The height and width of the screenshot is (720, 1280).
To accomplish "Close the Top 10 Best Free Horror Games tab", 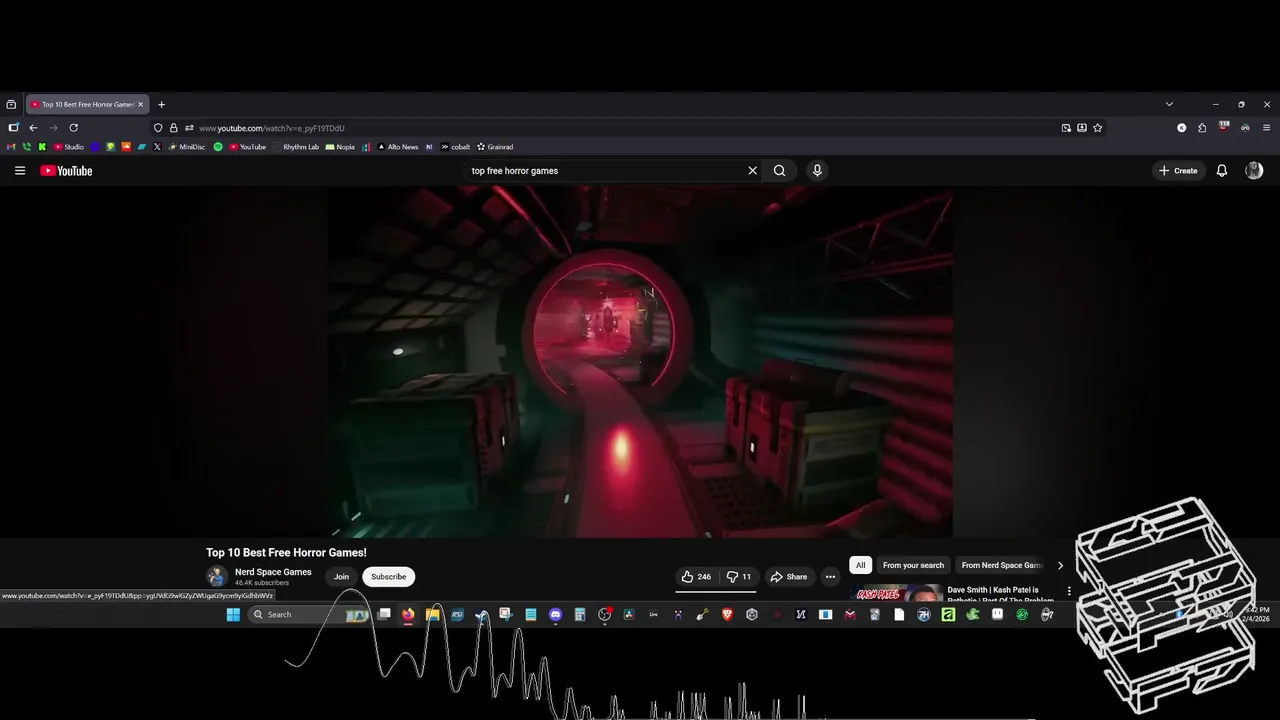I will coord(140,104).
